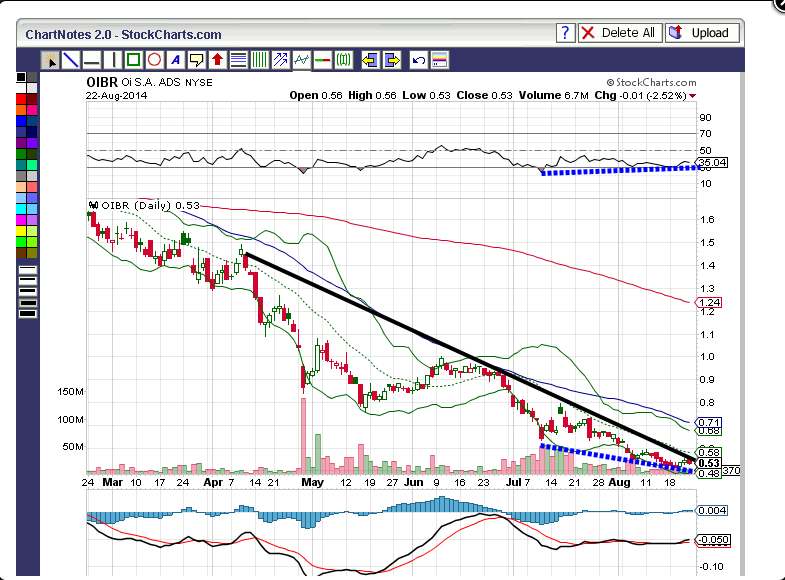Screen dimensions: 785x580
Task: Select the pointer selection tool
Action: (x=50, y=60)
